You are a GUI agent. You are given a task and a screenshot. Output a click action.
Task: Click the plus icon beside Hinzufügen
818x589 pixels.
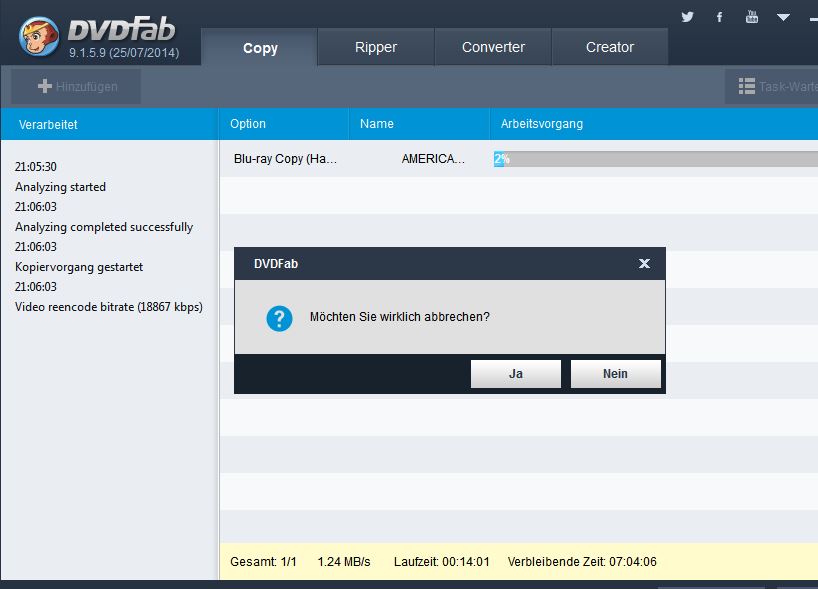44,87
